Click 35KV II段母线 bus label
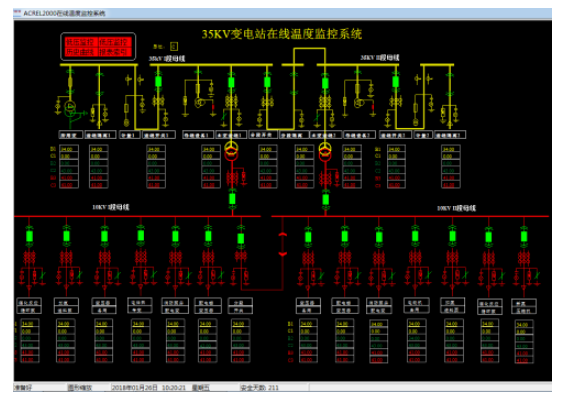The image size is (565, 403). (380, 58)
